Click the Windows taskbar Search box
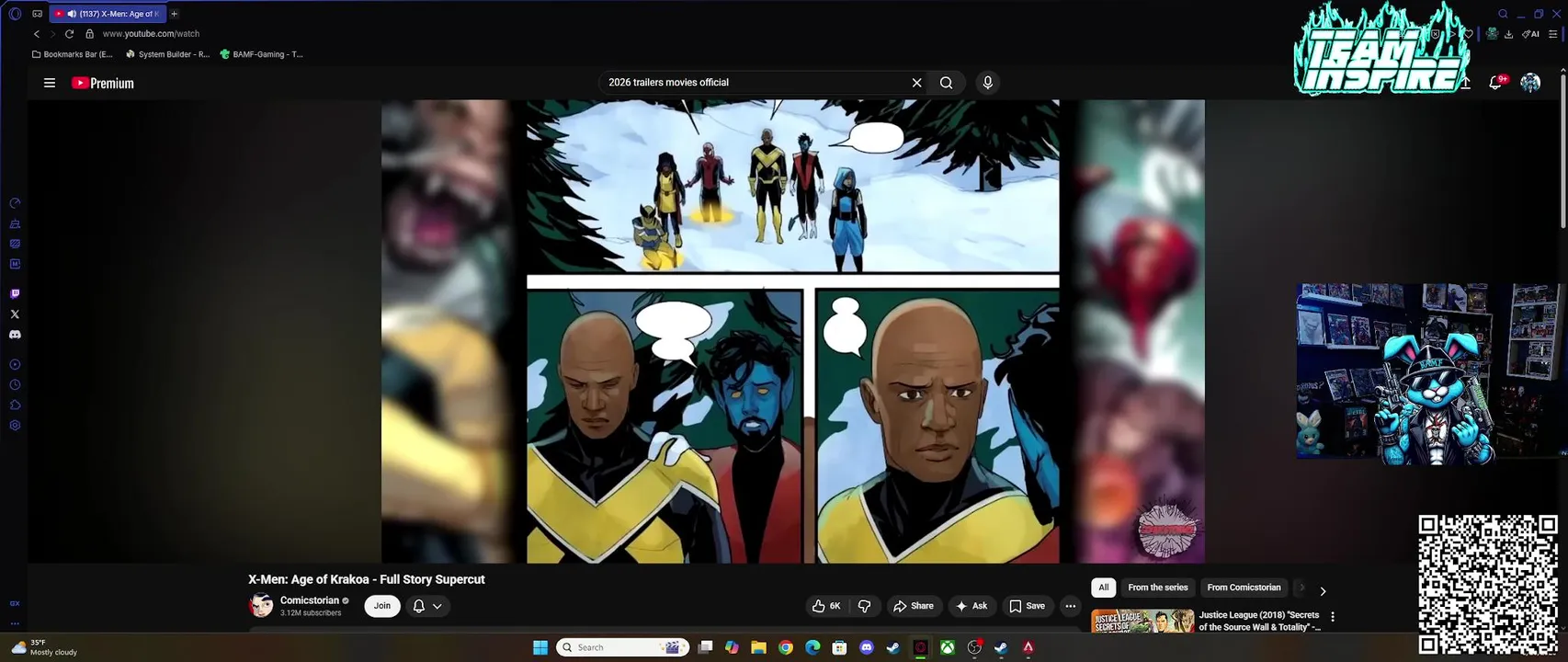 (623, 647)
